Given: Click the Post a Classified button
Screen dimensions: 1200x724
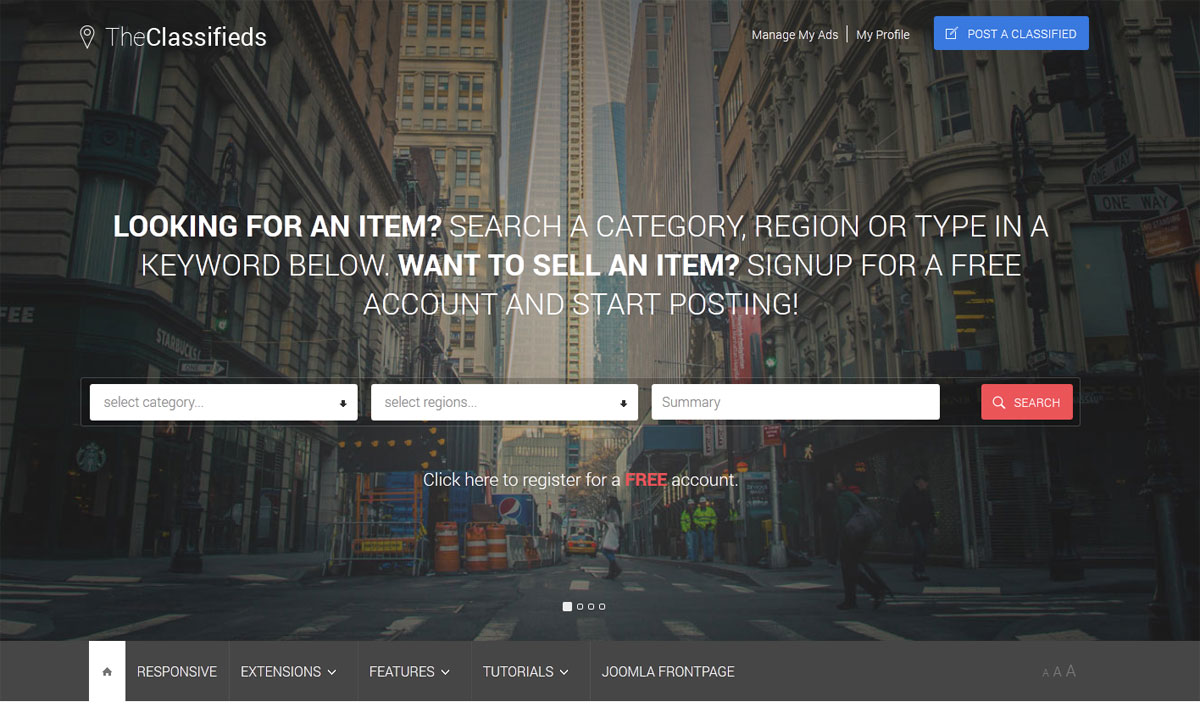Looking at the screenshot, I should coord(1011,33).
